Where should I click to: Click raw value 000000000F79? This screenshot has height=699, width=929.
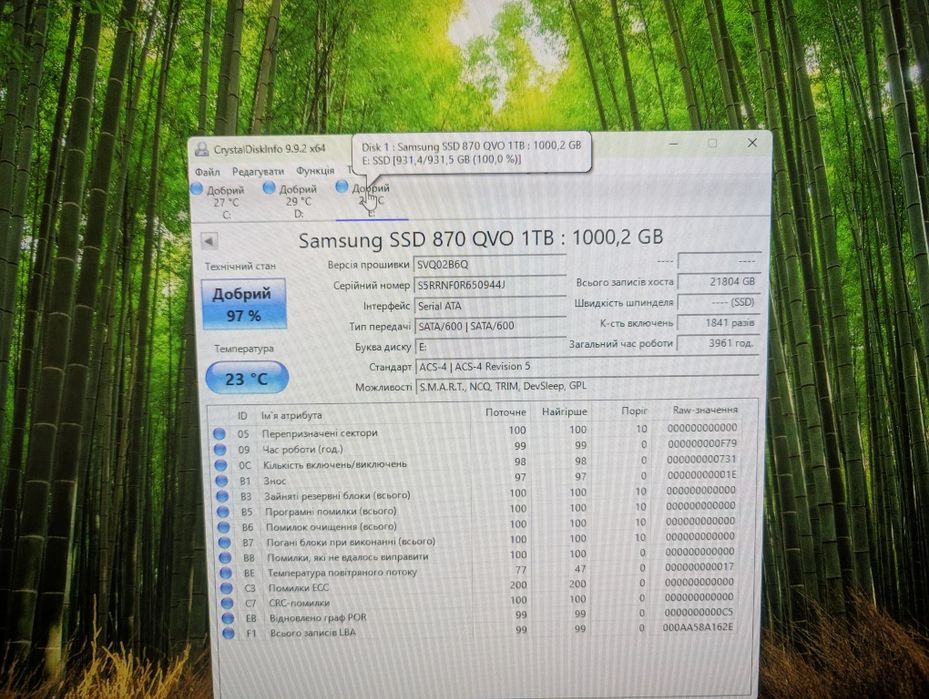(x=702, y=444)
